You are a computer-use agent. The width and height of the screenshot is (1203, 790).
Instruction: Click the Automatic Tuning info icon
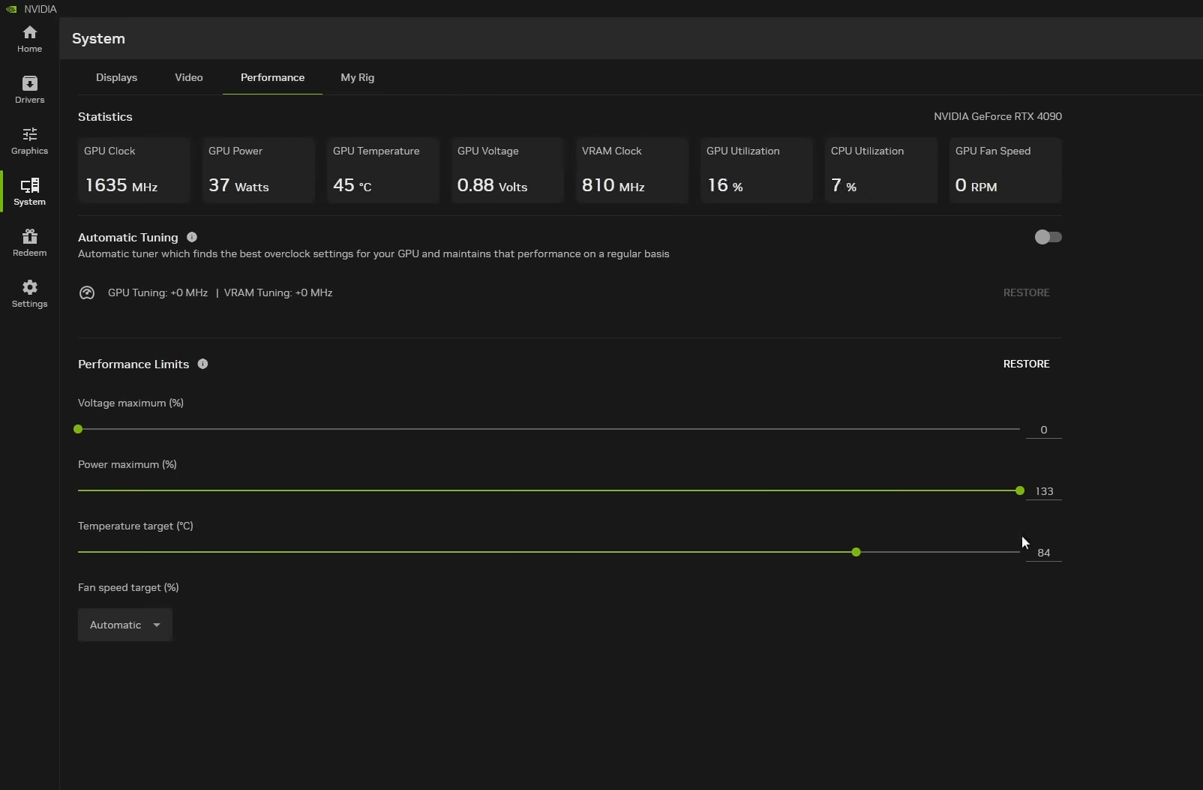192,237
